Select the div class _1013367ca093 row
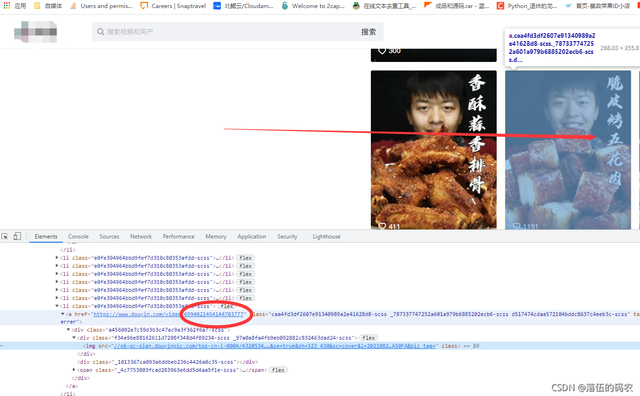The image size is (640, 396). (x=169, y=362)
